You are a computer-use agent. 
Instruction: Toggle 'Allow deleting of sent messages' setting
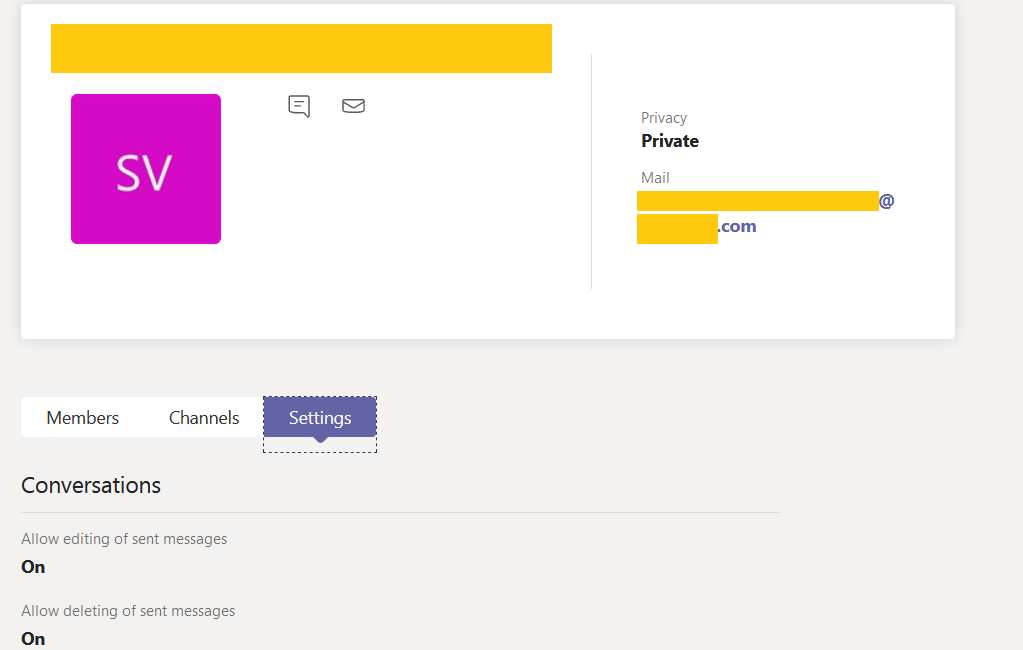[x=33, y=638]
